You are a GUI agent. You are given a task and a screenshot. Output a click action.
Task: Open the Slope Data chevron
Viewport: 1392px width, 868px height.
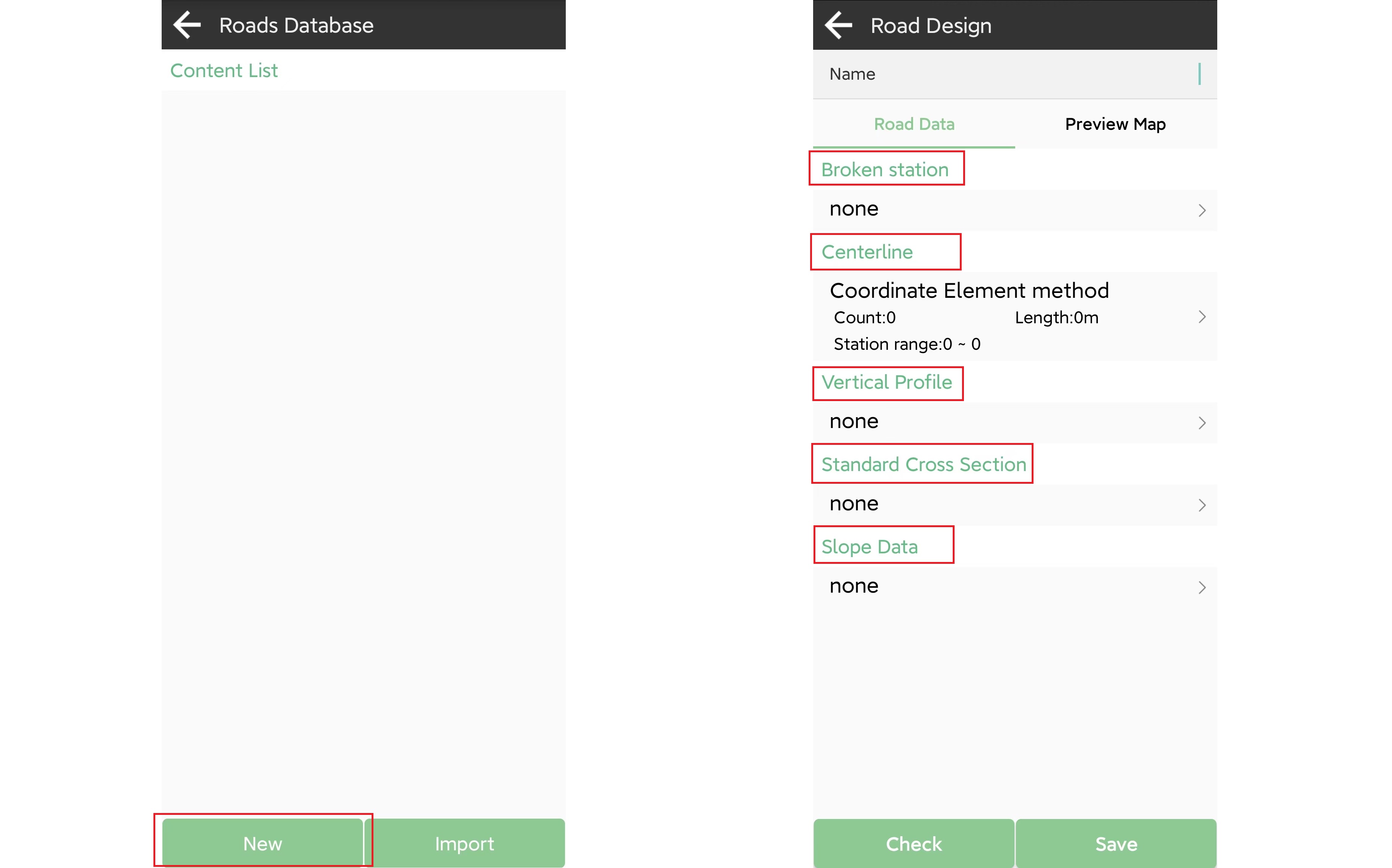(x=1202, y=587)
